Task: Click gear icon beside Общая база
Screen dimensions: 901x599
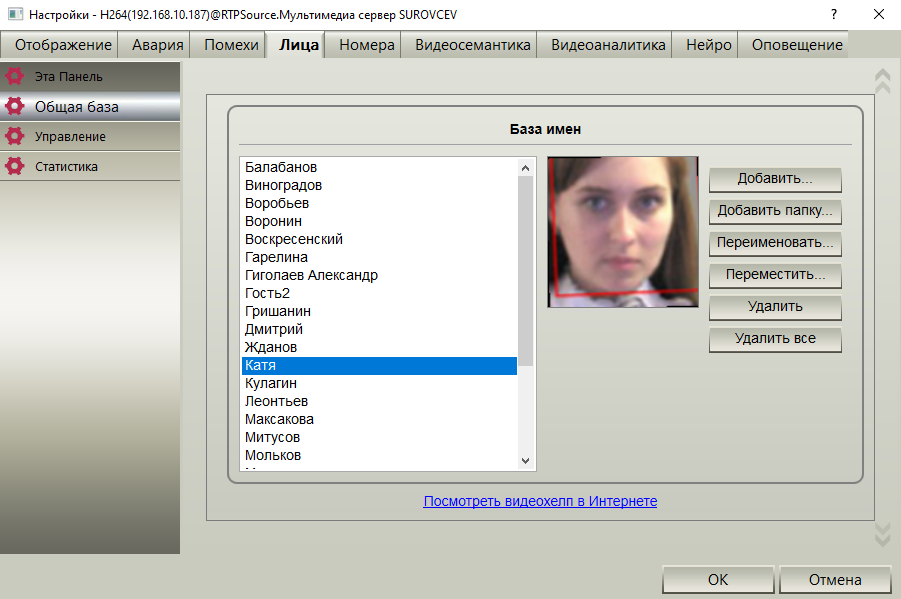Action: click(x=14, y=106)
